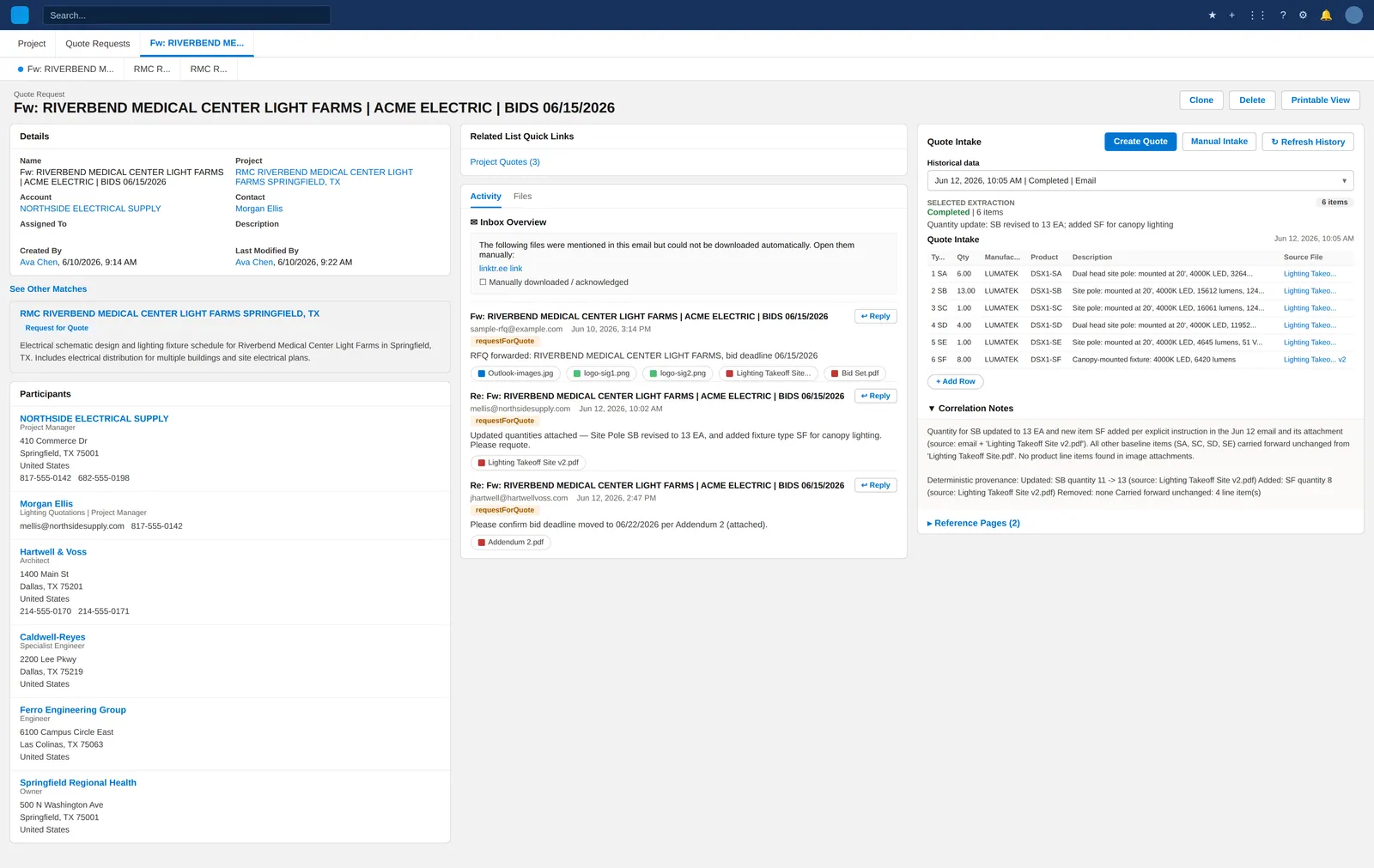Click Refresh History button

(1308, 142)
